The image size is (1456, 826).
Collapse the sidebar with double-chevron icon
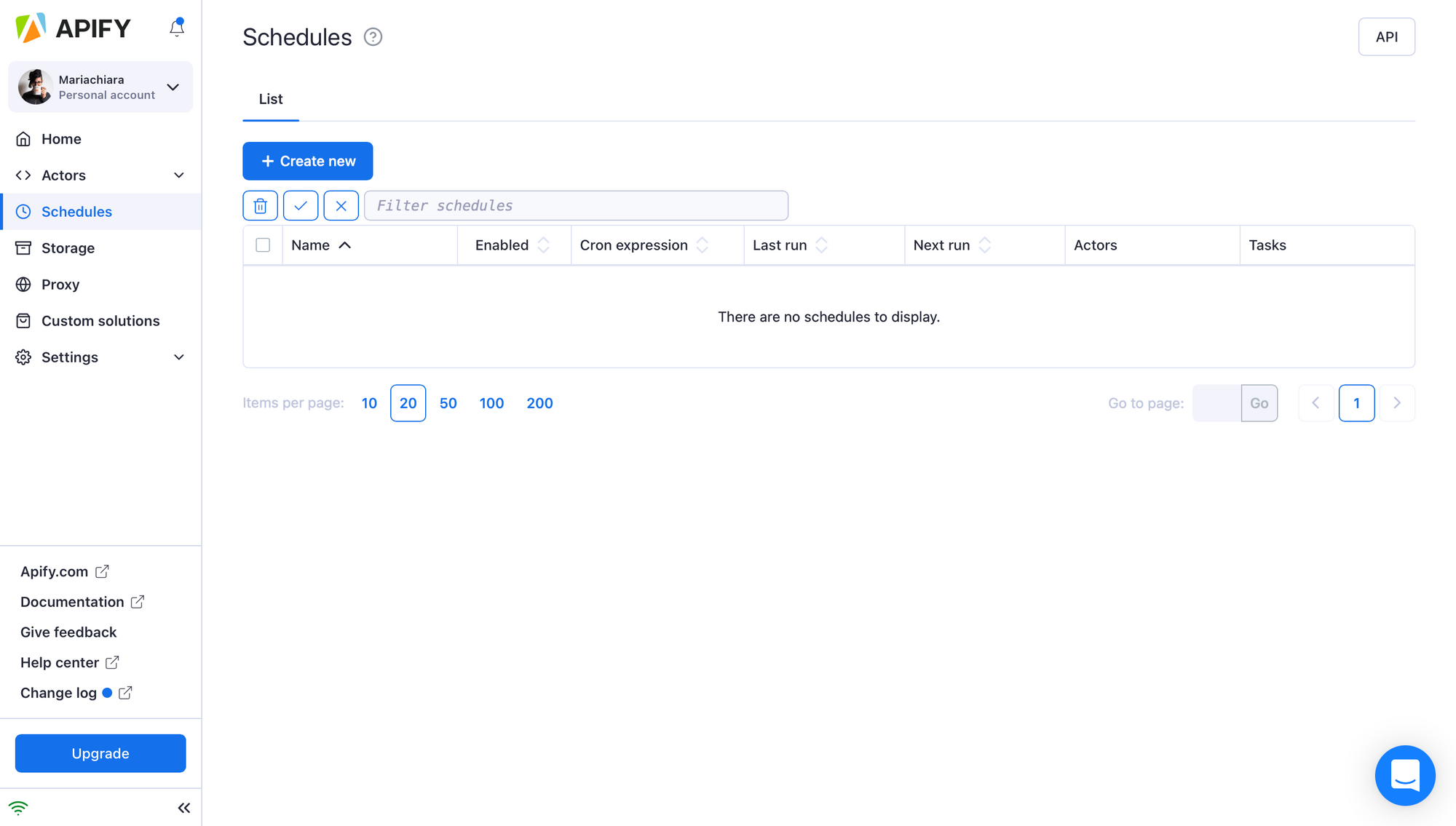pos(184,808)
